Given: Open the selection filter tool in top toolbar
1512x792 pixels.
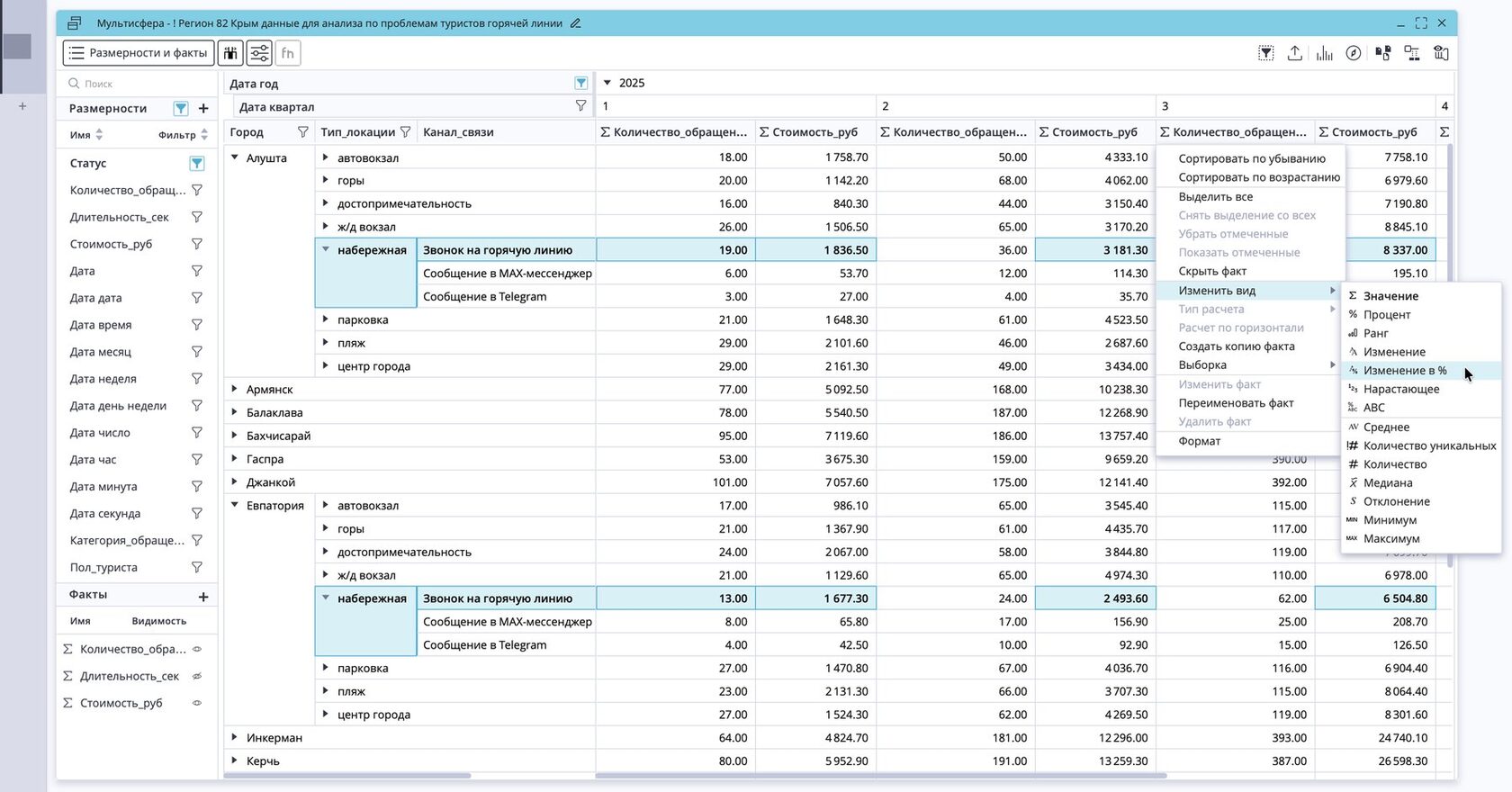Looking at the screenshot, I should tap(1265, 53).
